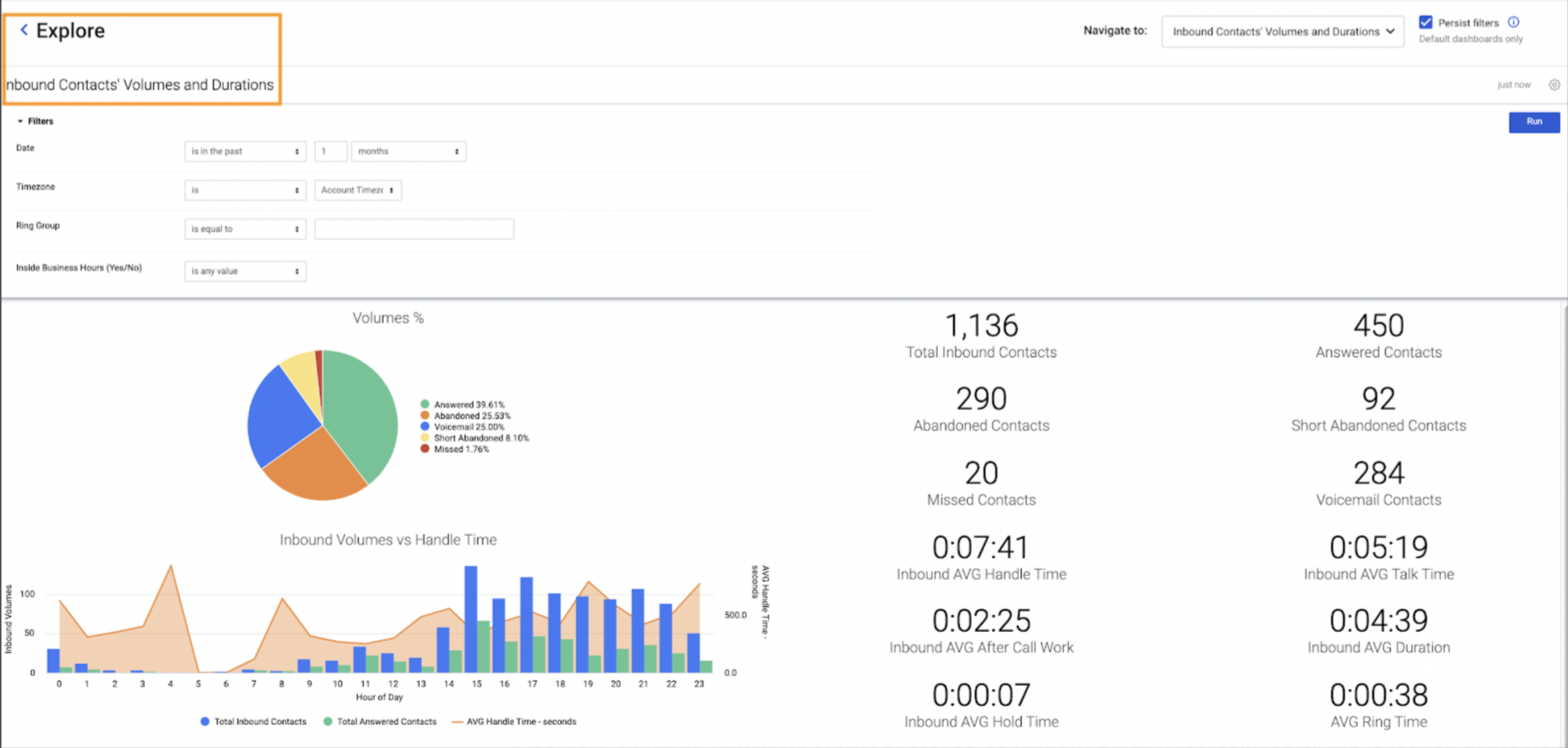Open the dashboard settings gear
This screenshot has width=1568, height=748.
point(1554,85)
